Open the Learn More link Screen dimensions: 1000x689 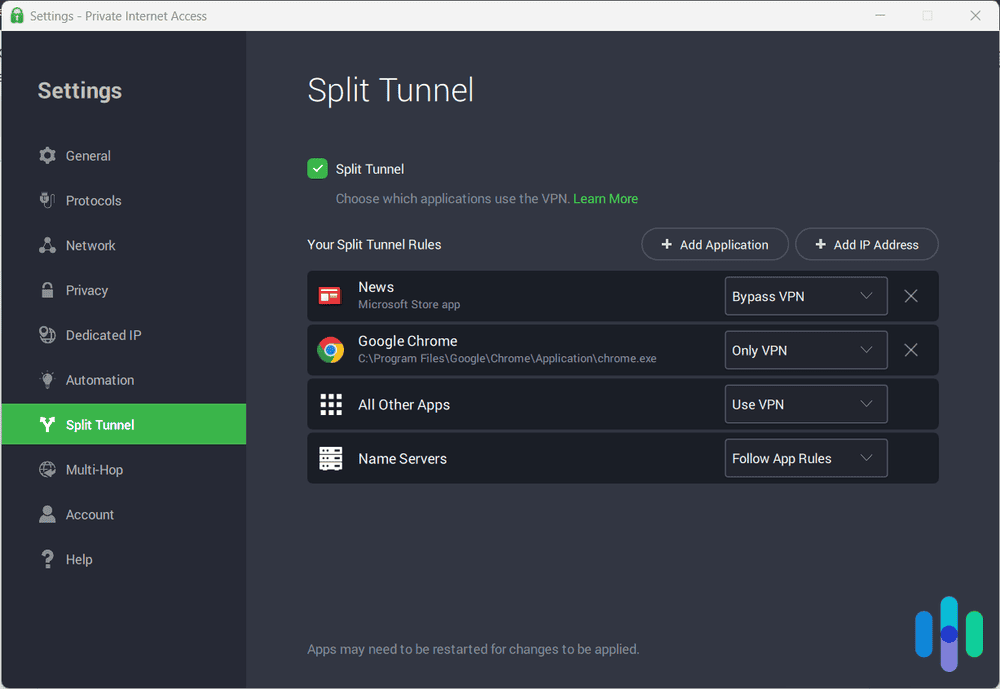coord(605,198)
